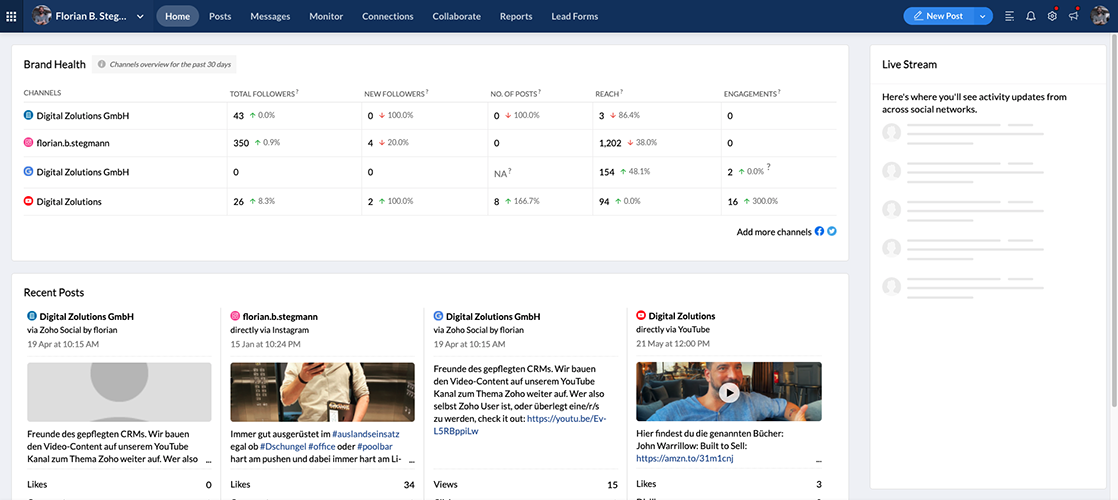Click the LinkedIn icon for Digital Zolutions GmbH row
1118x500 pixels.
pos(29,115)
